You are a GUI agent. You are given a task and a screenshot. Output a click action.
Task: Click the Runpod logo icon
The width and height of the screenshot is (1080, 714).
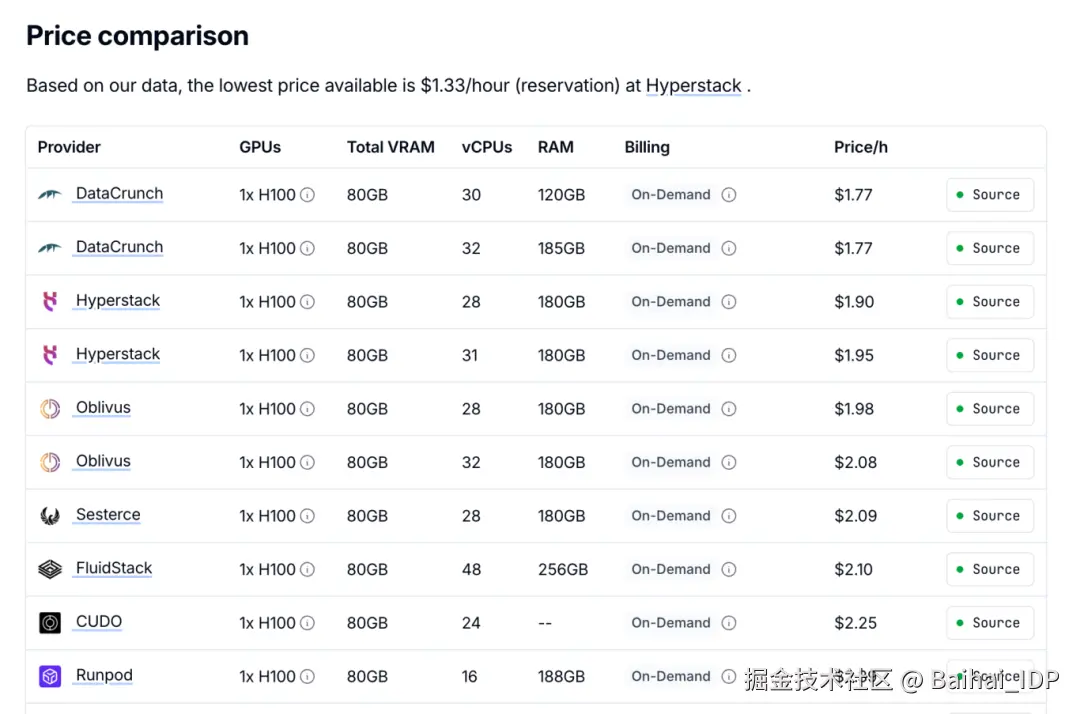pyautogui.click(x=50, y=677)
